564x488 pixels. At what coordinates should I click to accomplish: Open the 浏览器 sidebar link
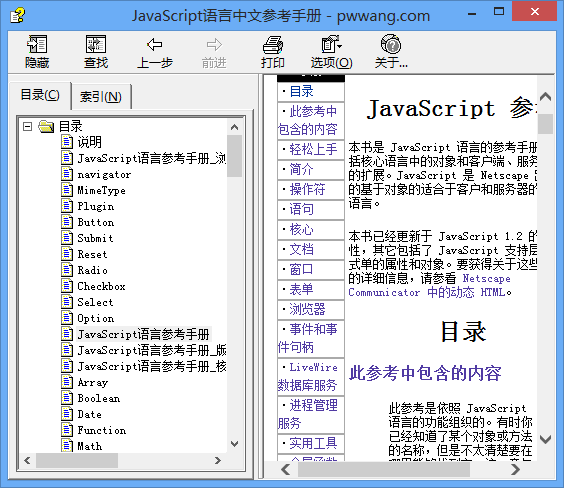click(308, 309)
